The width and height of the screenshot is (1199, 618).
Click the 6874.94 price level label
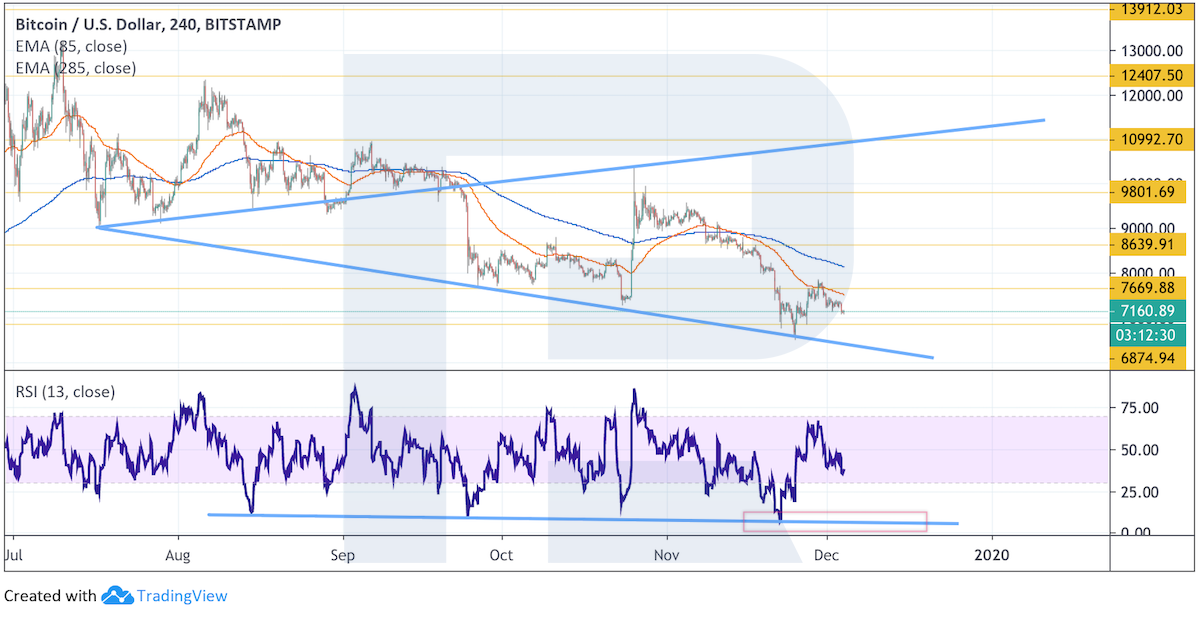[1151, 358]
